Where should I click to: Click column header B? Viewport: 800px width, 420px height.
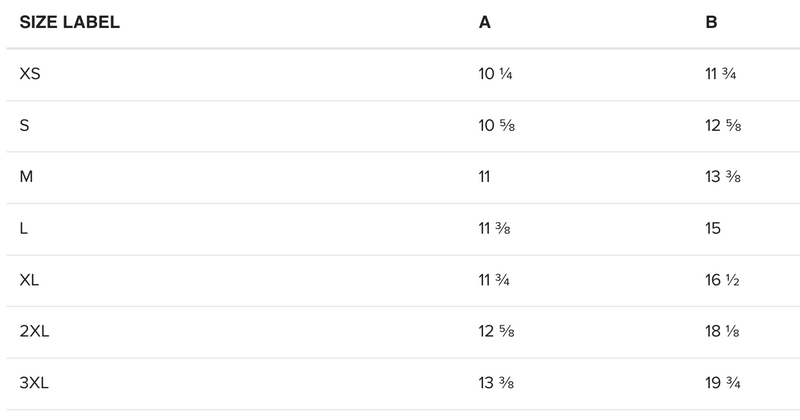pos(711,23)
